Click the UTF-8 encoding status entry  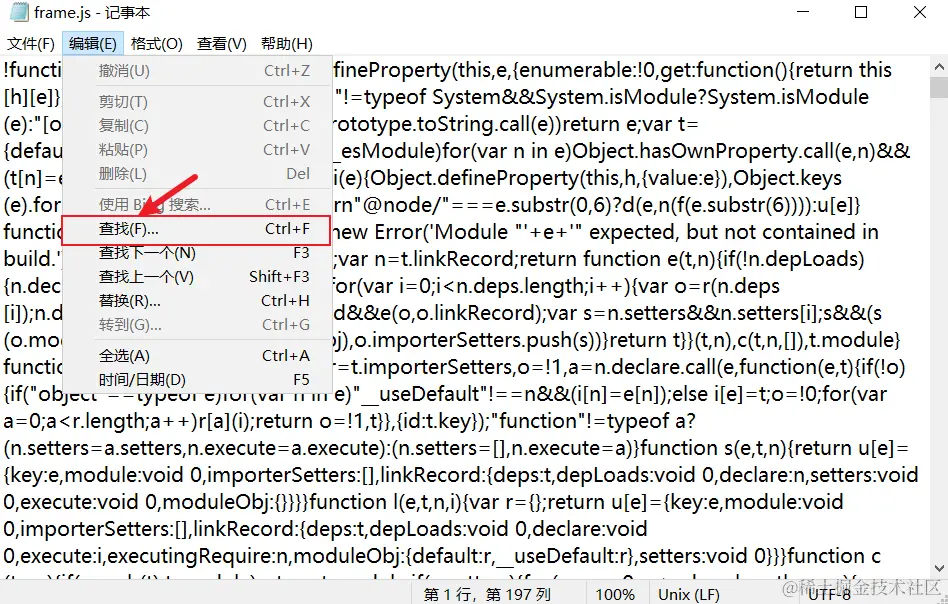[x=829, y=595]
